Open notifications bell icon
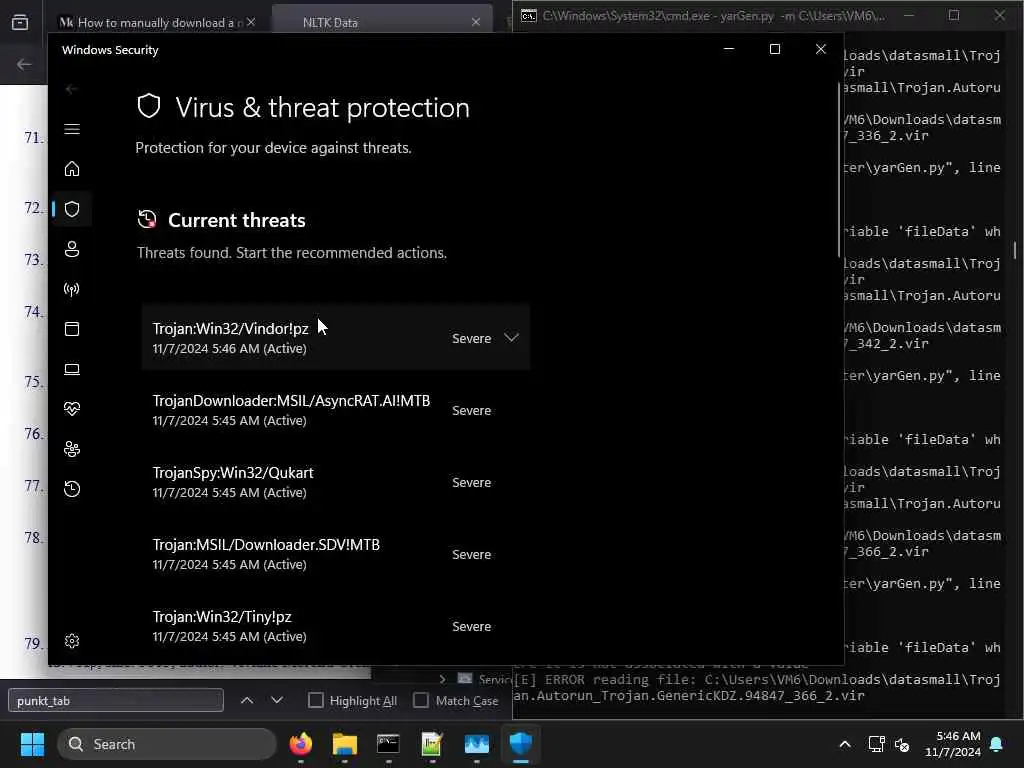Image resolution: width=1024 pixels, height=768 pixels. [x=997, y=744]
